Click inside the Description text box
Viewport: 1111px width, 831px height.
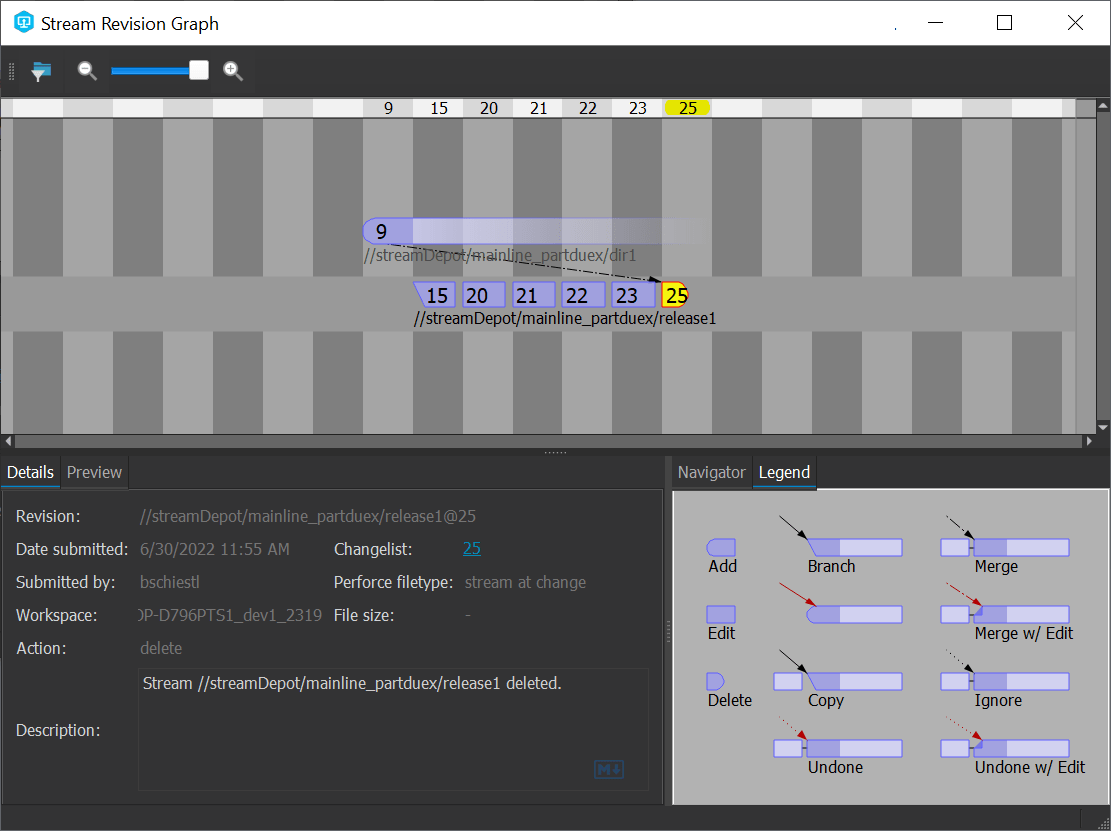[392, 730]
